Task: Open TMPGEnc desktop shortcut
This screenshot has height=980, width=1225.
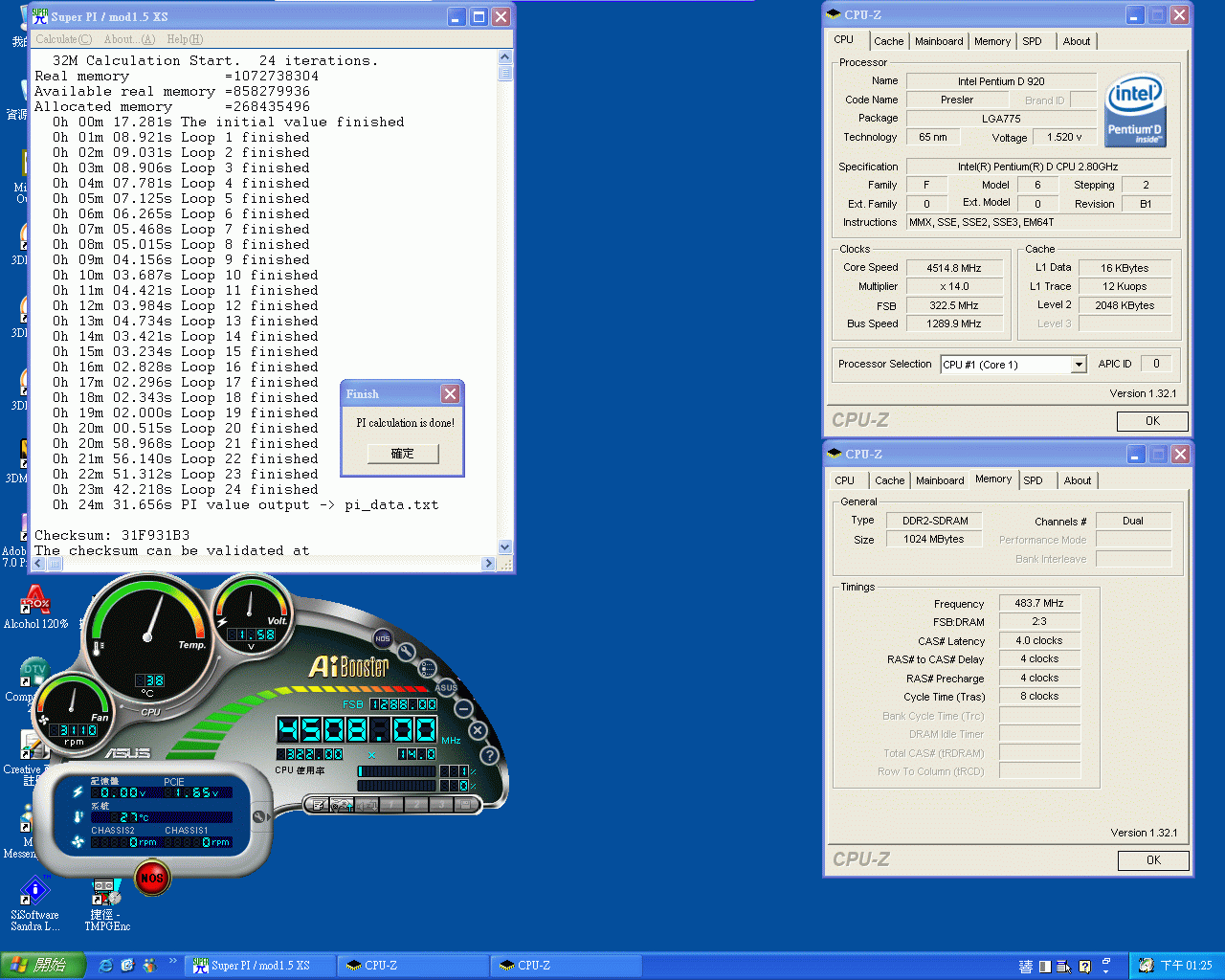Action: 106,903
